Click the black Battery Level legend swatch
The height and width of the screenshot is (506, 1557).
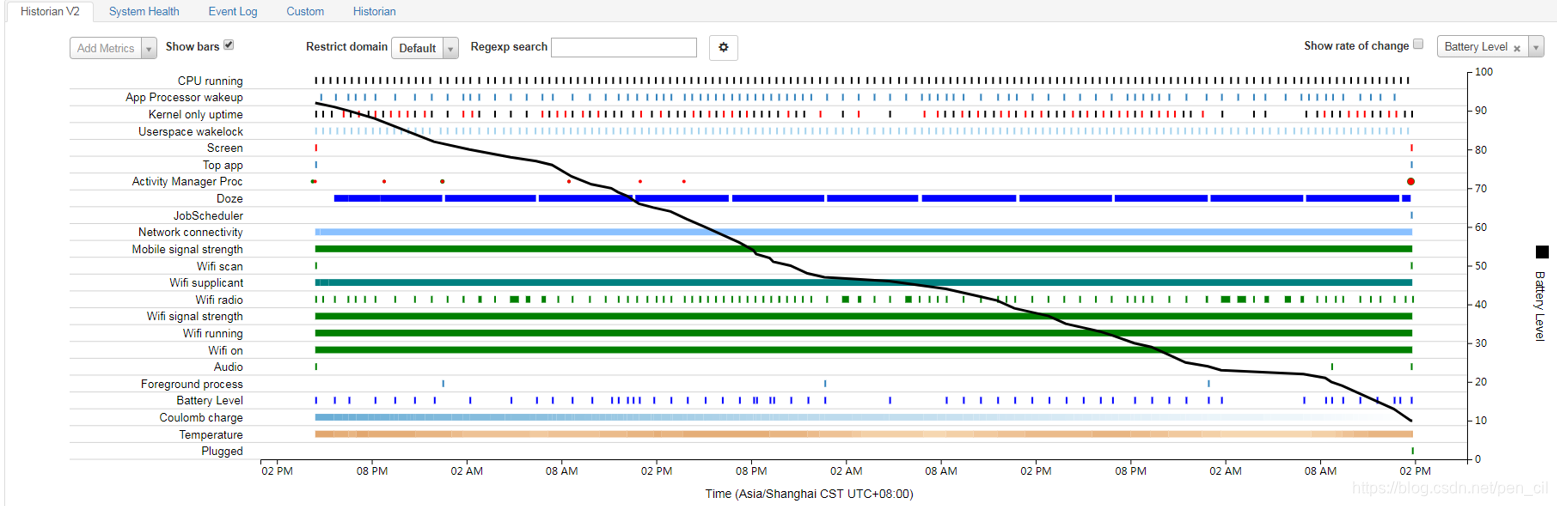coord(1541,252)
